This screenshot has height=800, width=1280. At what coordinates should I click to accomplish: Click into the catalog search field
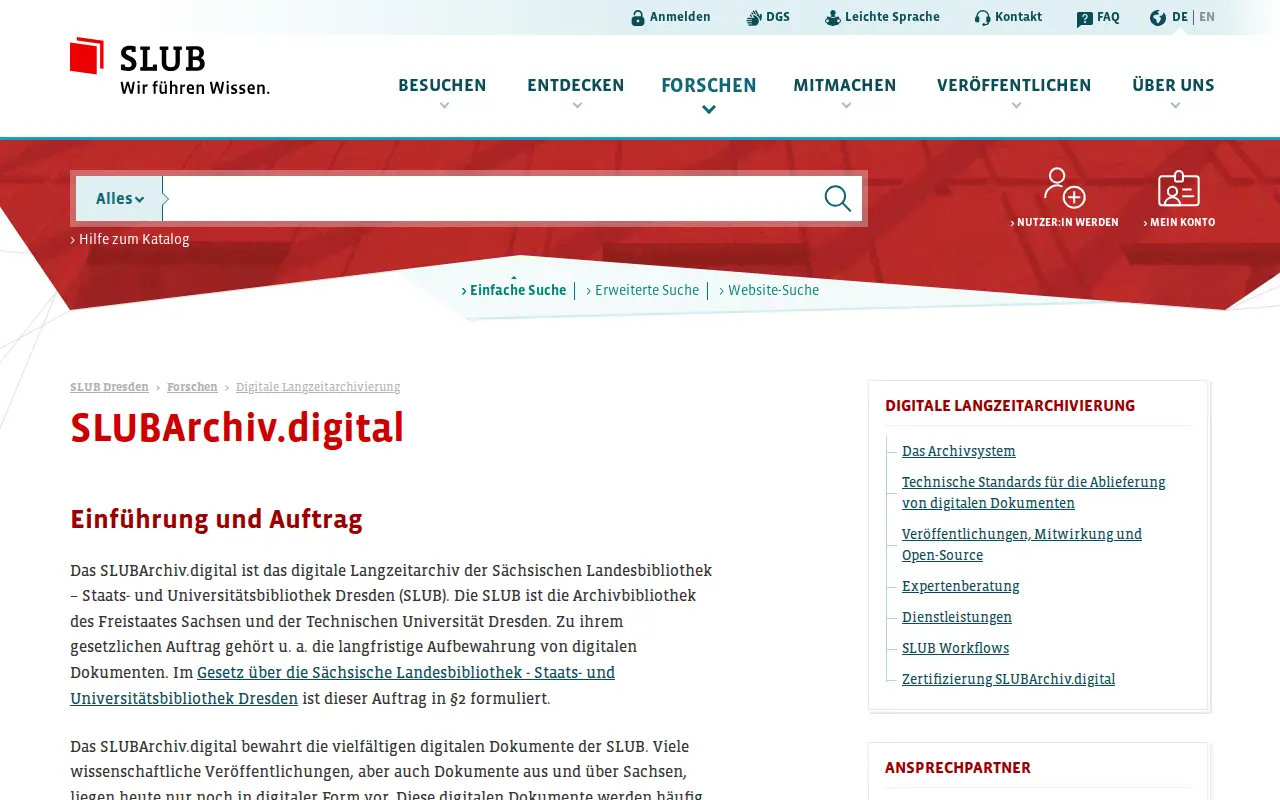click(x=490, y=199)
